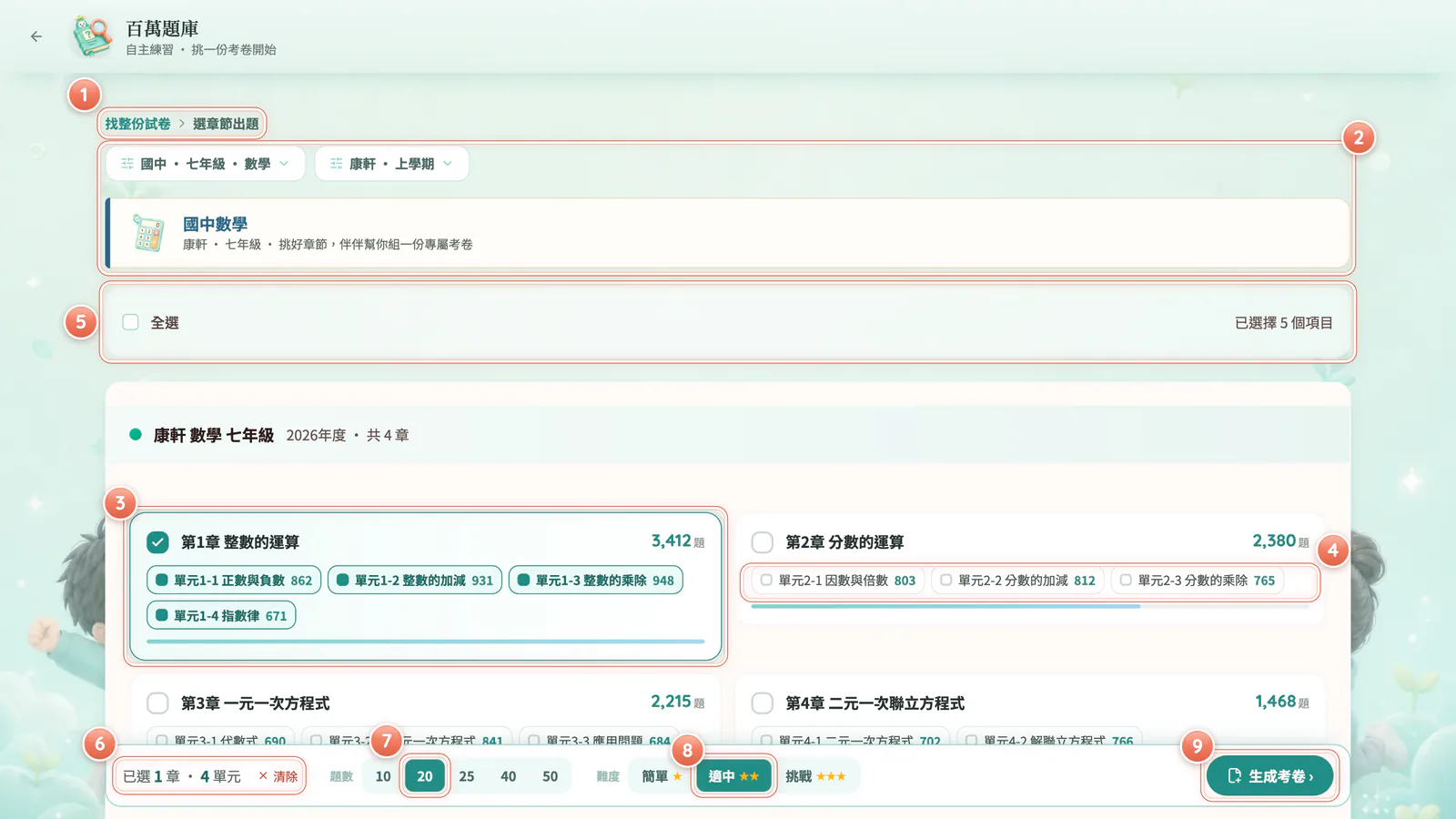Set question count to 10

383,776
